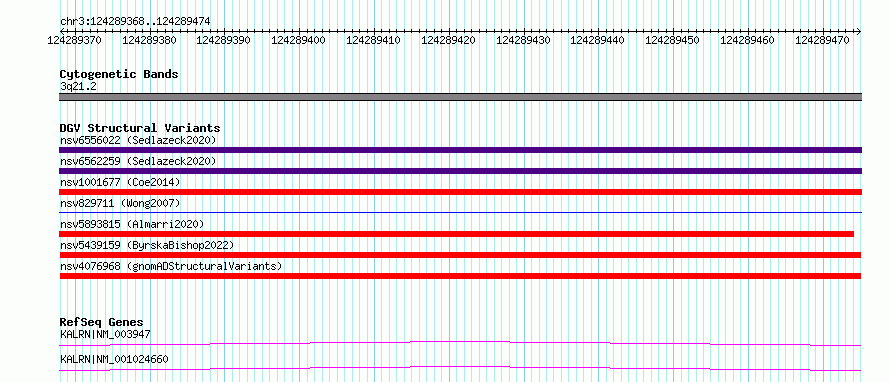Click the pink intron line of KALRN|NM_003947

point(460,343)
